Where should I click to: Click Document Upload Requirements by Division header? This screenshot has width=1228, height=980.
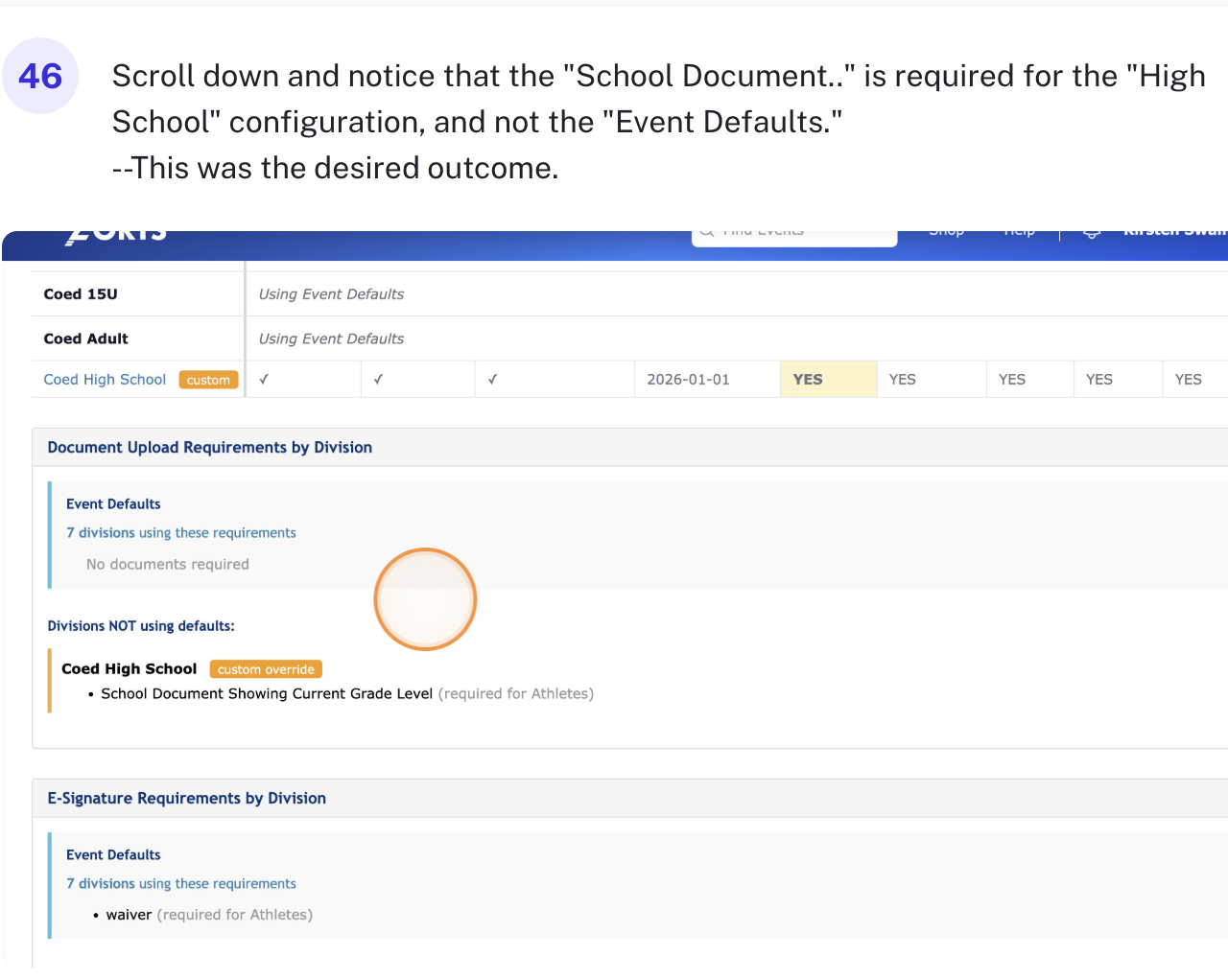pyautogui.click(x=210, y=448)
